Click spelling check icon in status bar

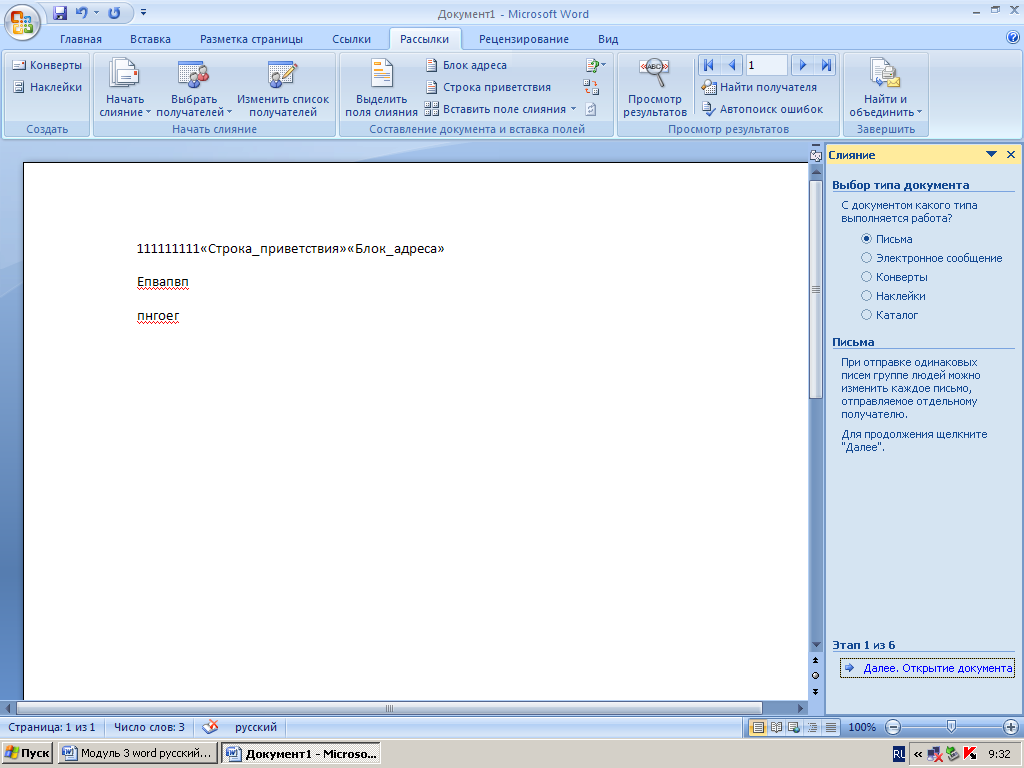pos(210,727)
